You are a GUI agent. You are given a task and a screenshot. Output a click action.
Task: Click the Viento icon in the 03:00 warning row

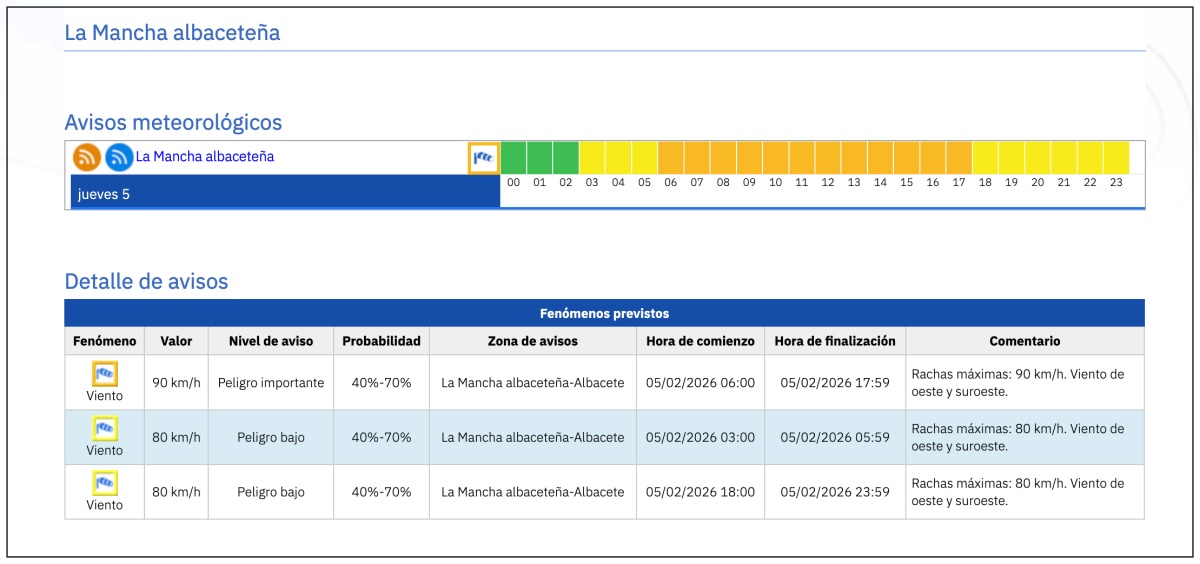105,430
